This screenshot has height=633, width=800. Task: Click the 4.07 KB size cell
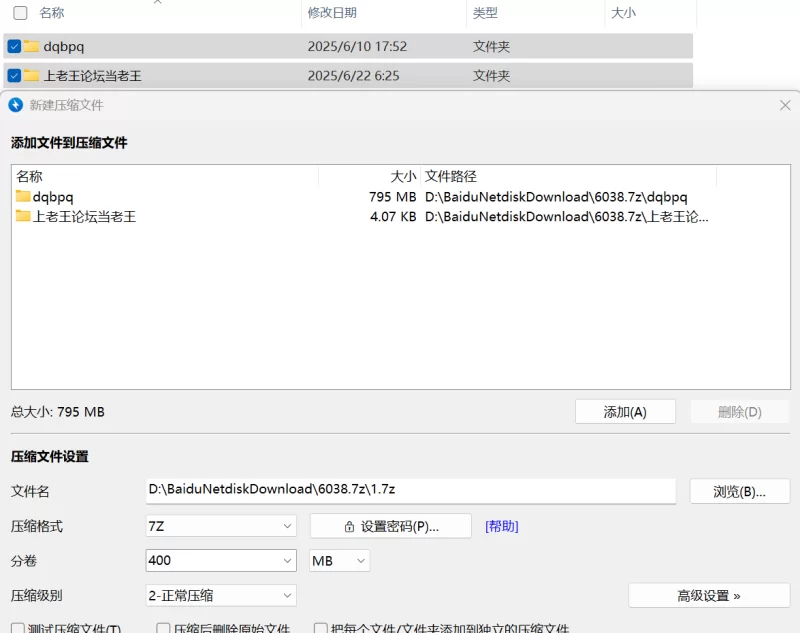click(x=393, y=216)
